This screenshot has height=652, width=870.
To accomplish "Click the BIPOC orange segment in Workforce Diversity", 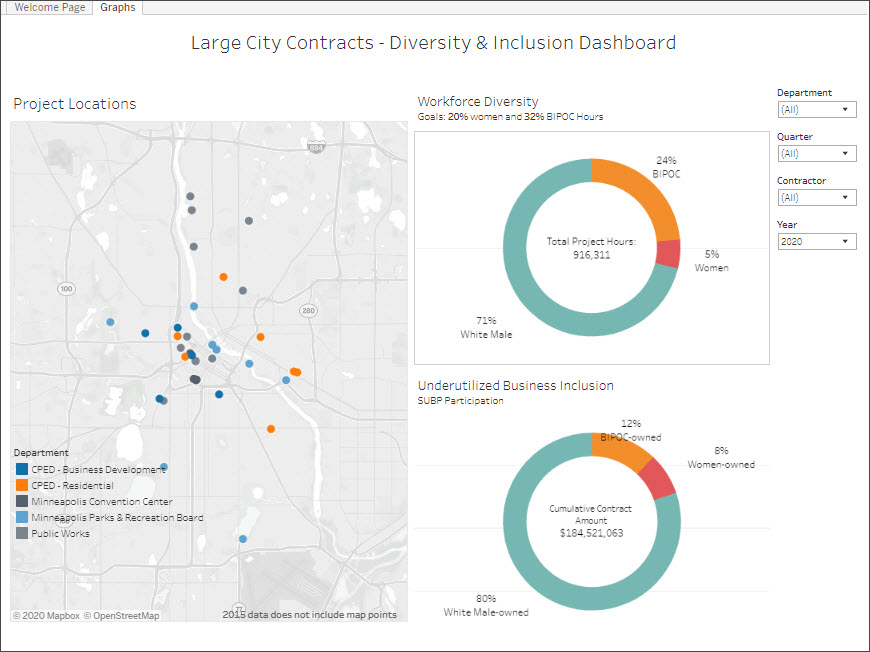I will point(644,195).
